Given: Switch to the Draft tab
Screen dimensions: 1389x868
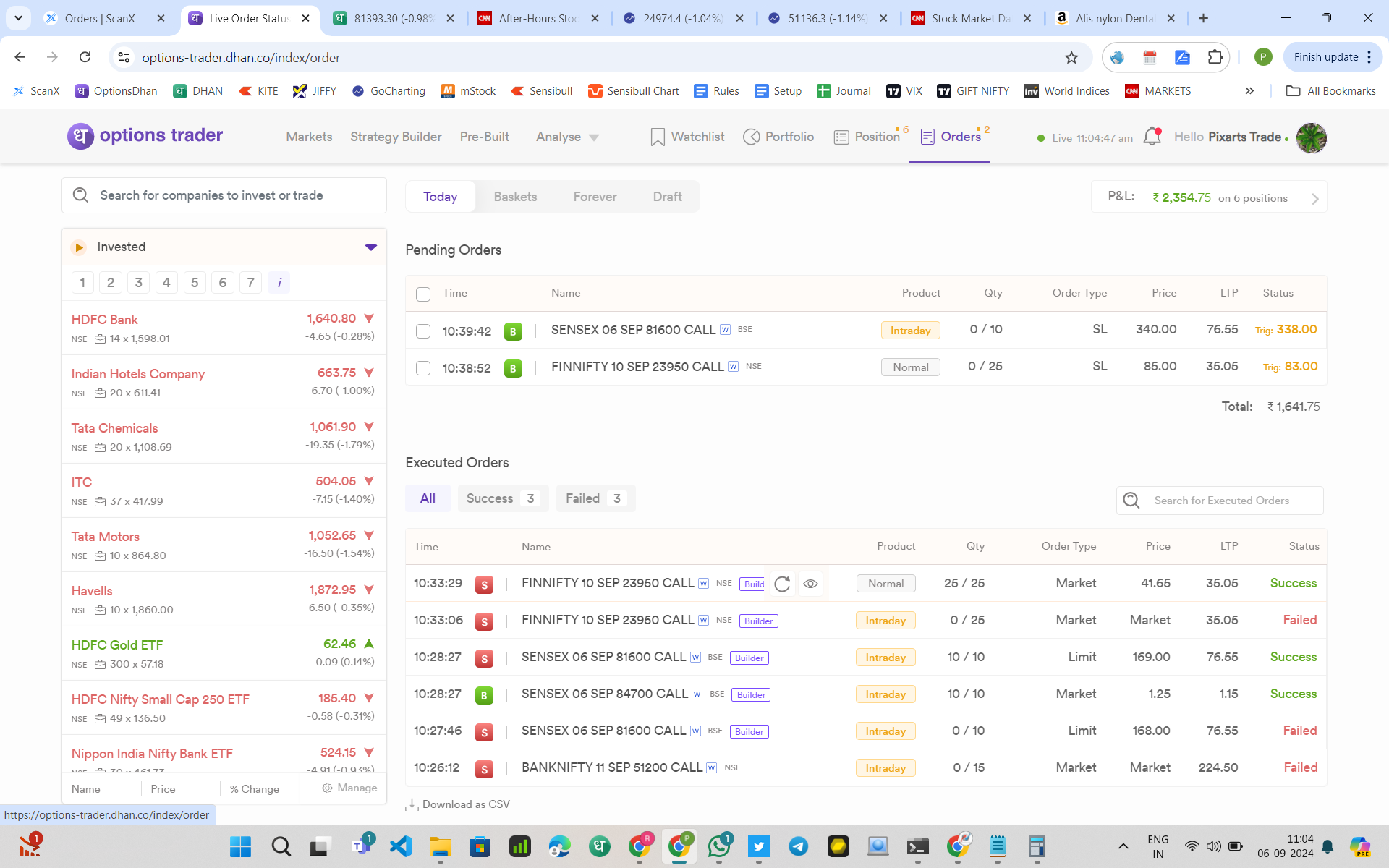Looking at the screenshot, I should click(667, 197).
